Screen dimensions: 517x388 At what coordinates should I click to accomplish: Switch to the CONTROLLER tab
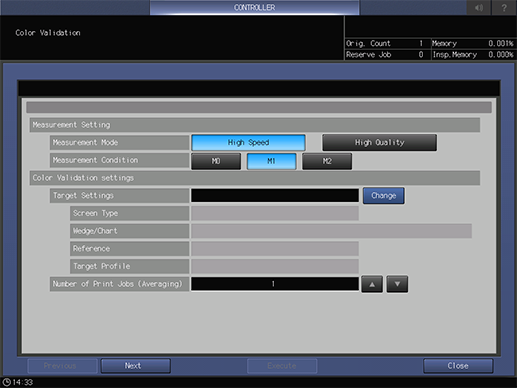pos(255,7)
